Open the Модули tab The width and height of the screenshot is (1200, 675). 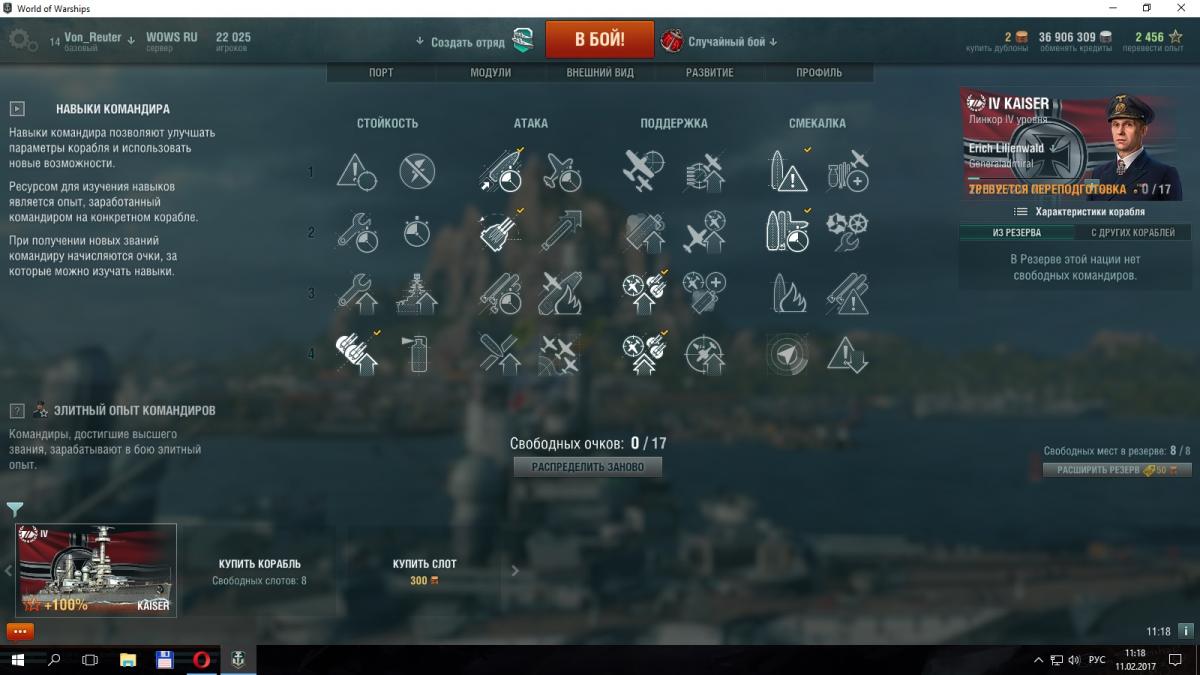pos(491,73)
